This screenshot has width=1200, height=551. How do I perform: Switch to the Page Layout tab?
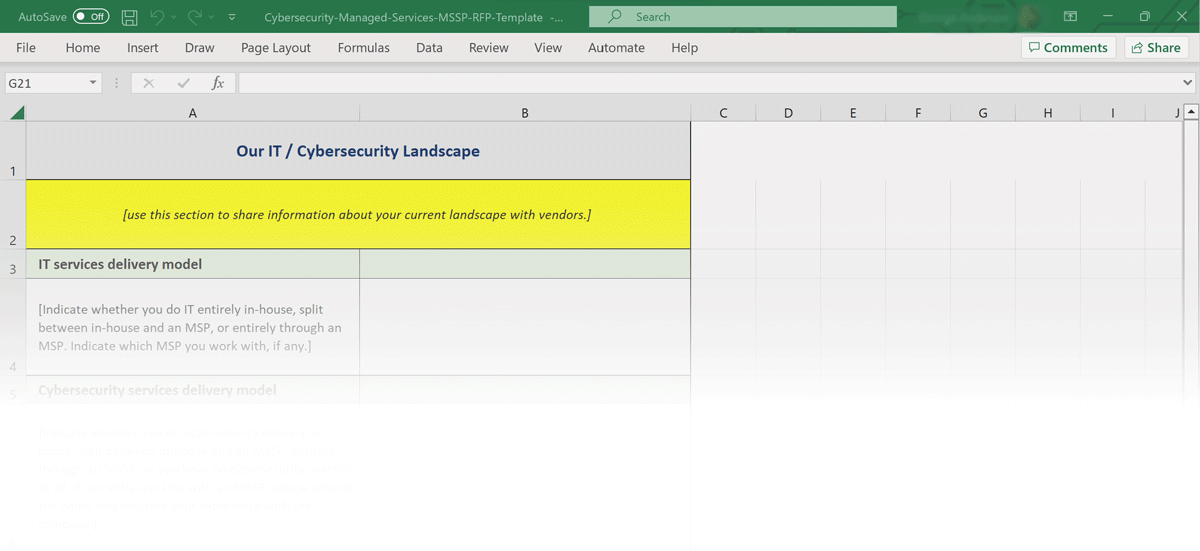click(276, 48)
